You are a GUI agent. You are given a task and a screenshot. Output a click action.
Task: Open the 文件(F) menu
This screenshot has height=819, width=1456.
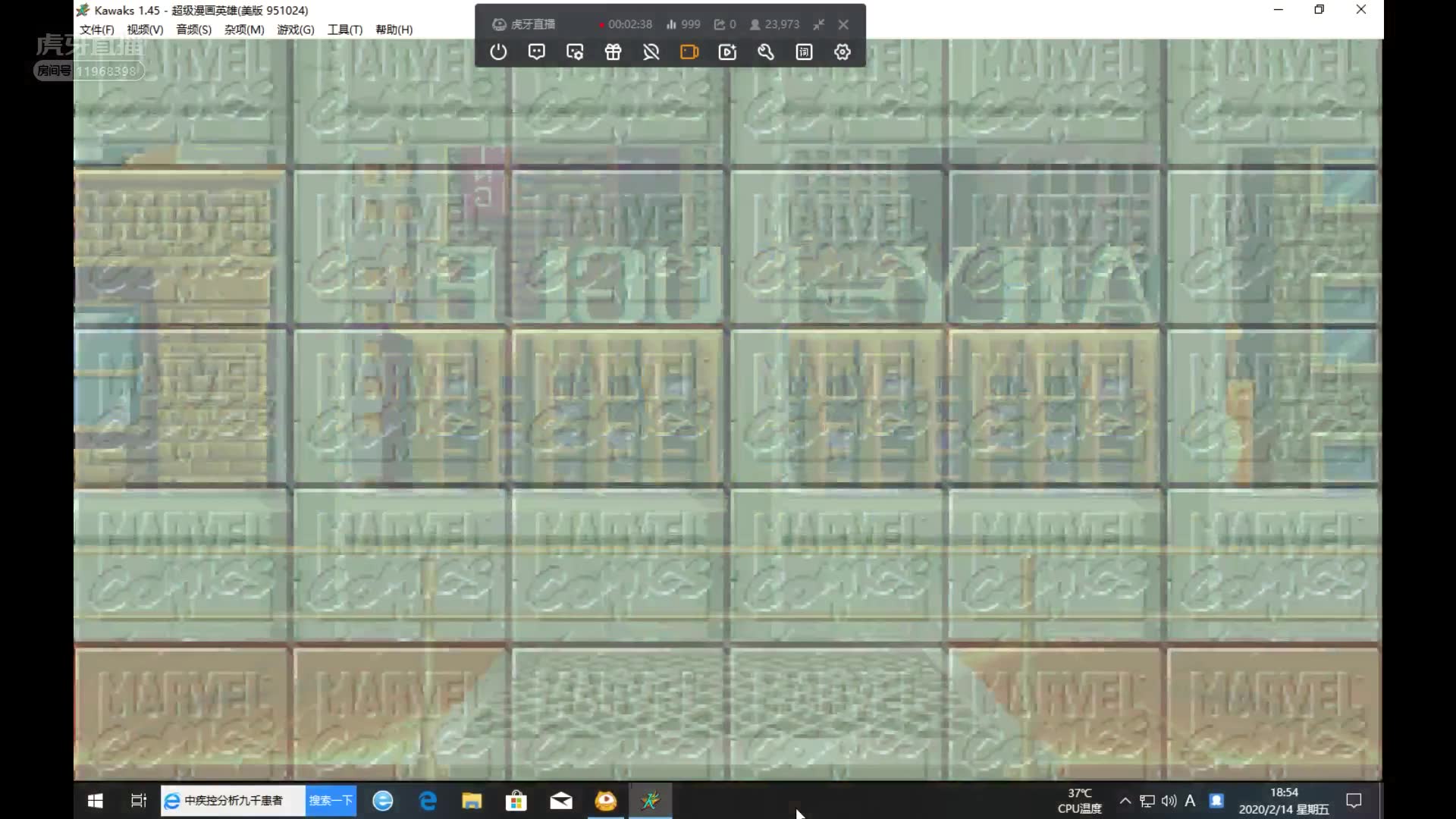[96, 30]
